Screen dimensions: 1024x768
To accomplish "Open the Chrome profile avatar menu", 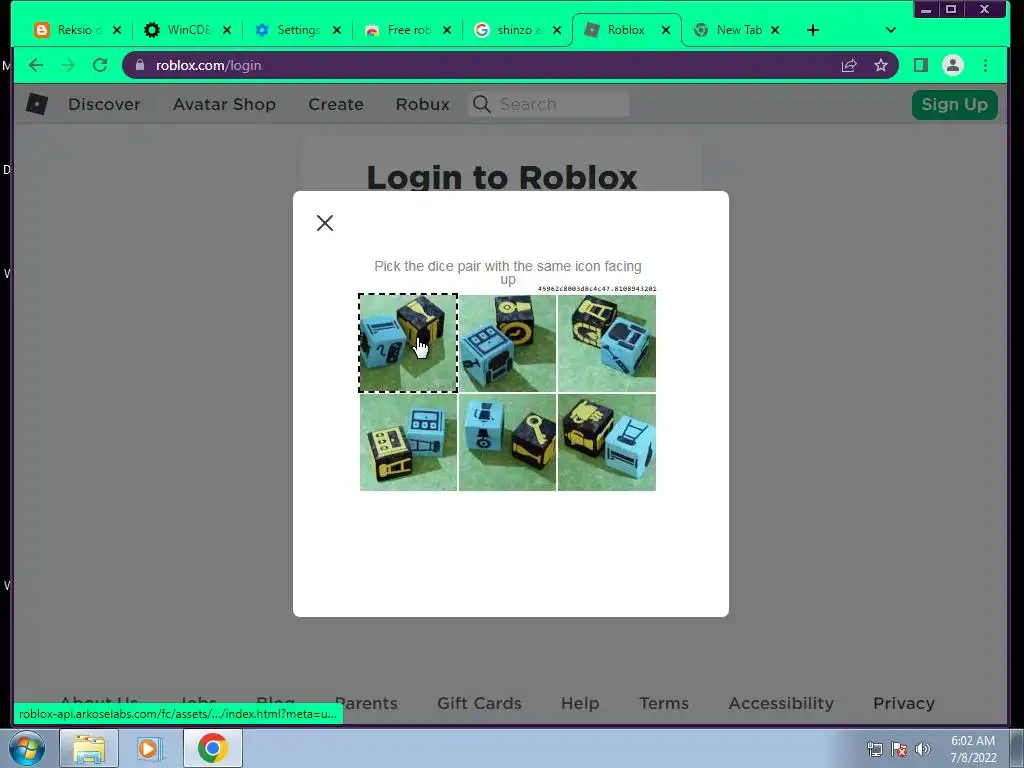I will coord(953,65).
